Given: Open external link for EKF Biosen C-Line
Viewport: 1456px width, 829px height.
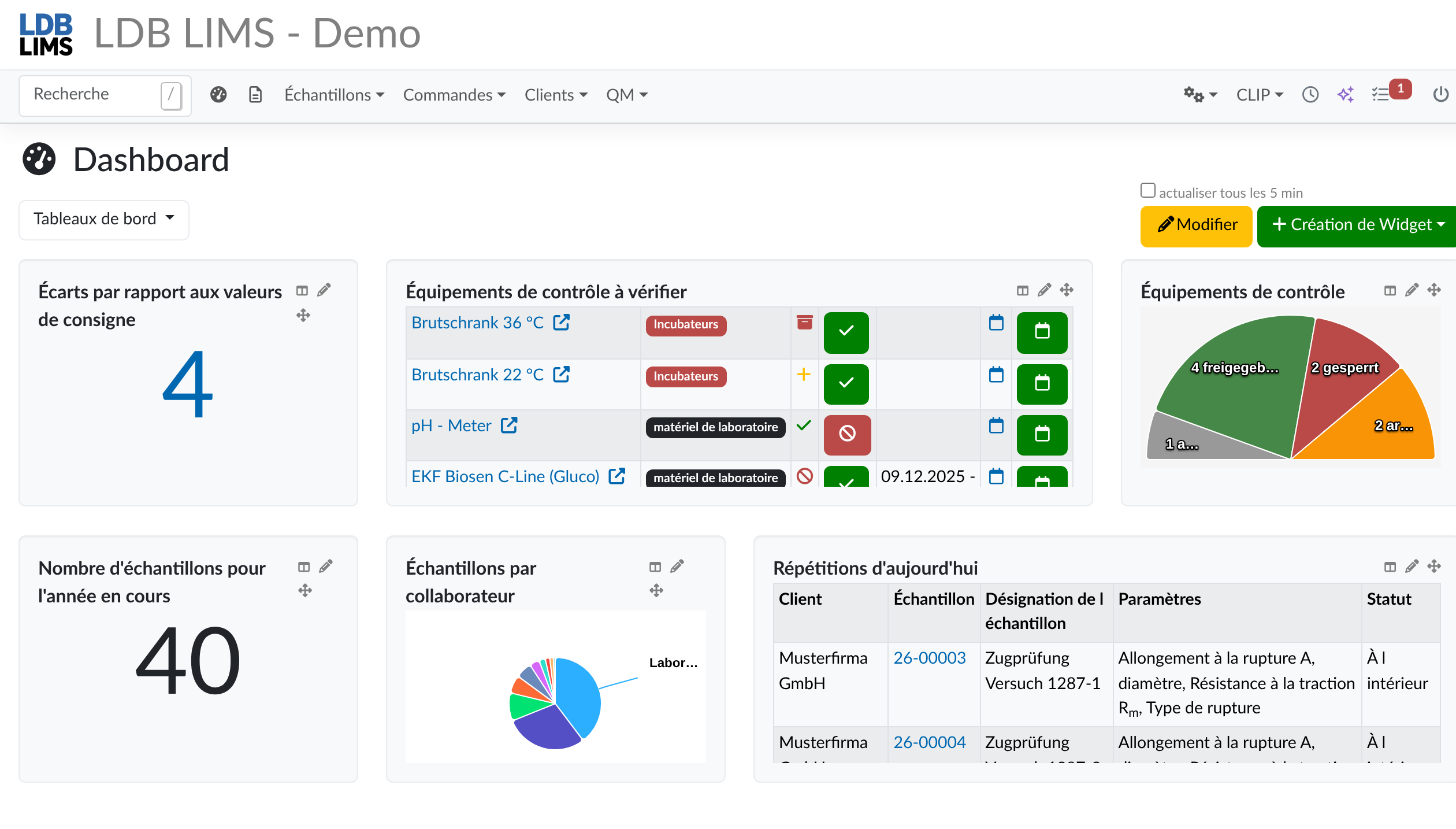Looking at the screenshot, I should pyautogui.click(x=617, y=476).
